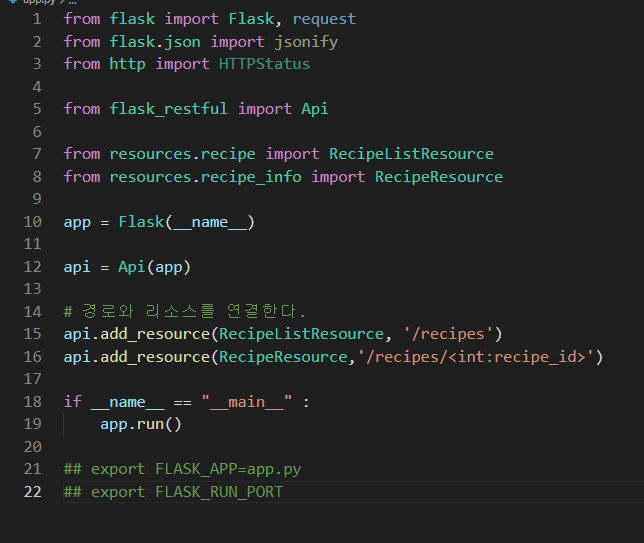Click 'RecipeListResource' argument on line 15
The image size is (644, 543).
point(301,334)
